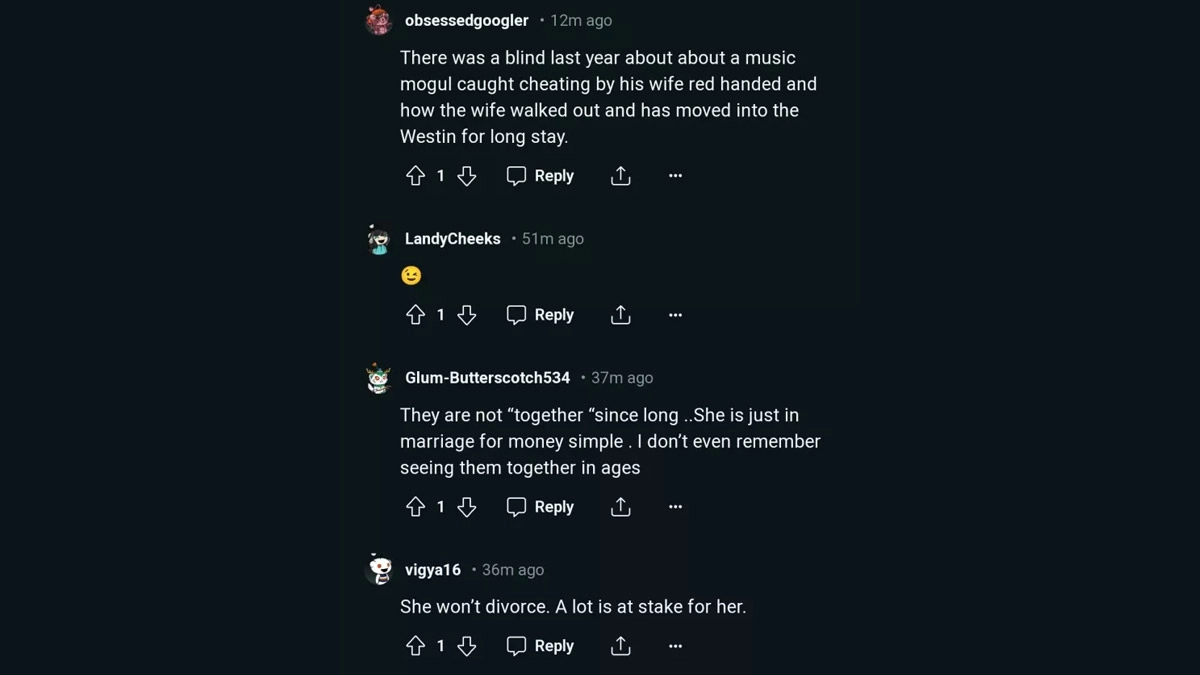Upvote Glum-Butterscotch534's comment

[416, 507]
